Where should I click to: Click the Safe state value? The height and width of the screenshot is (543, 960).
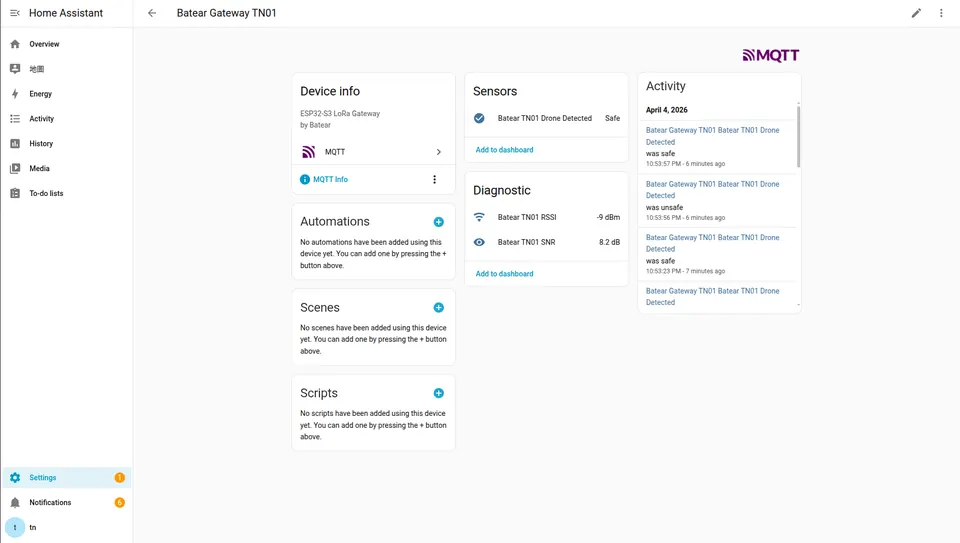pyautogui.click(x=612, y=118)
